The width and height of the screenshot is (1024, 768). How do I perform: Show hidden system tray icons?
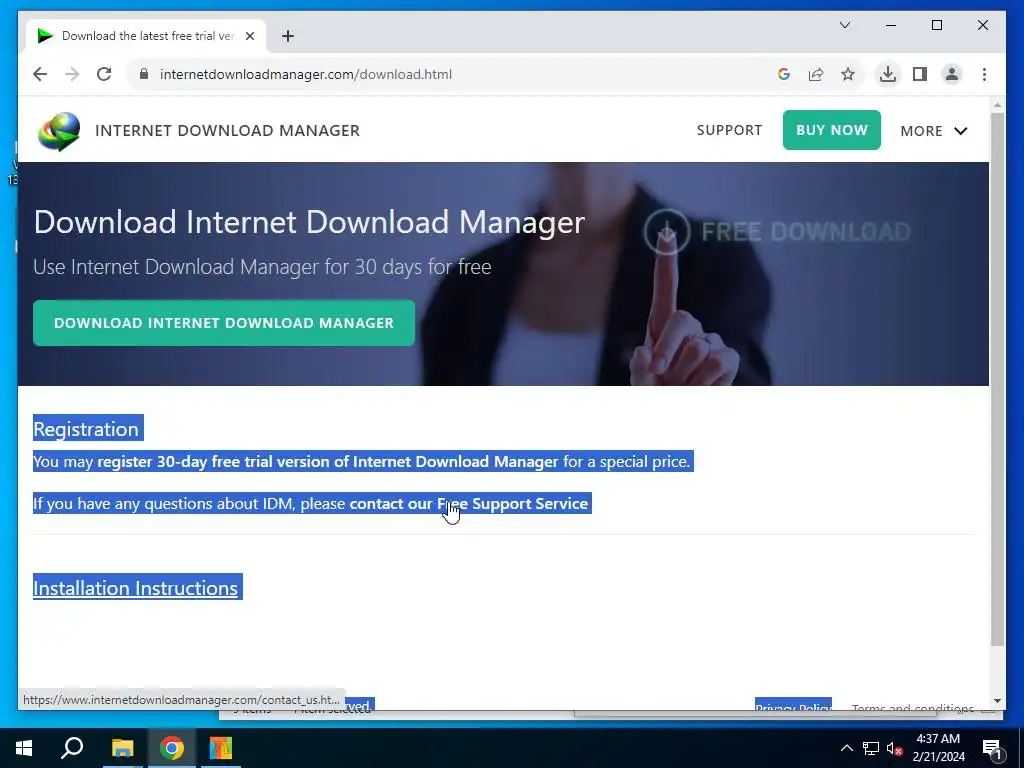click(x=846, y=748)
